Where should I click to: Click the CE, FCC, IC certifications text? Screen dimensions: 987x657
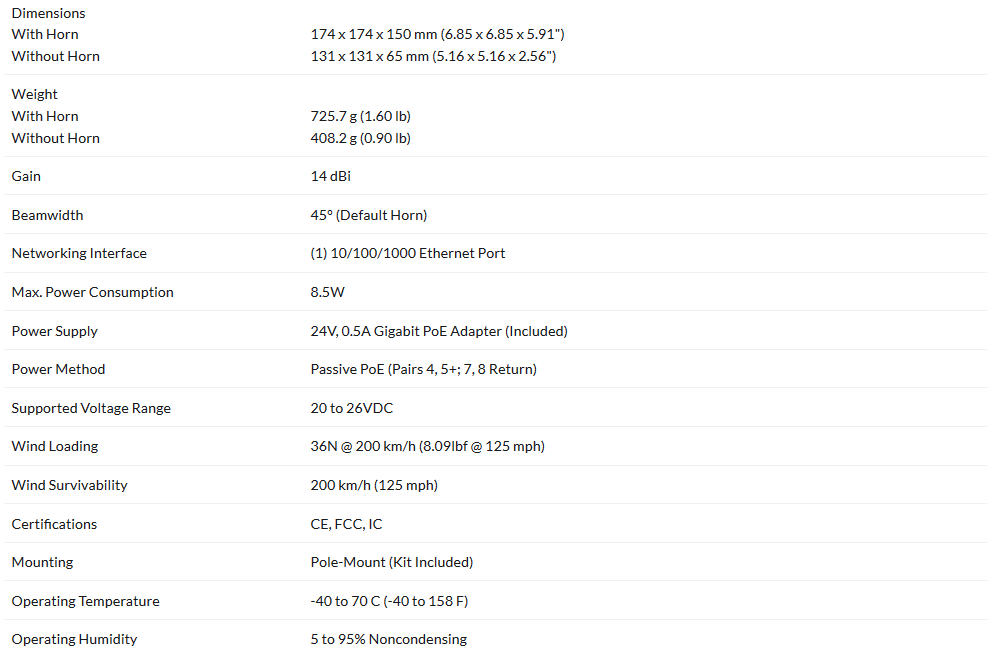pyautogui.click(x=346, y=524)
